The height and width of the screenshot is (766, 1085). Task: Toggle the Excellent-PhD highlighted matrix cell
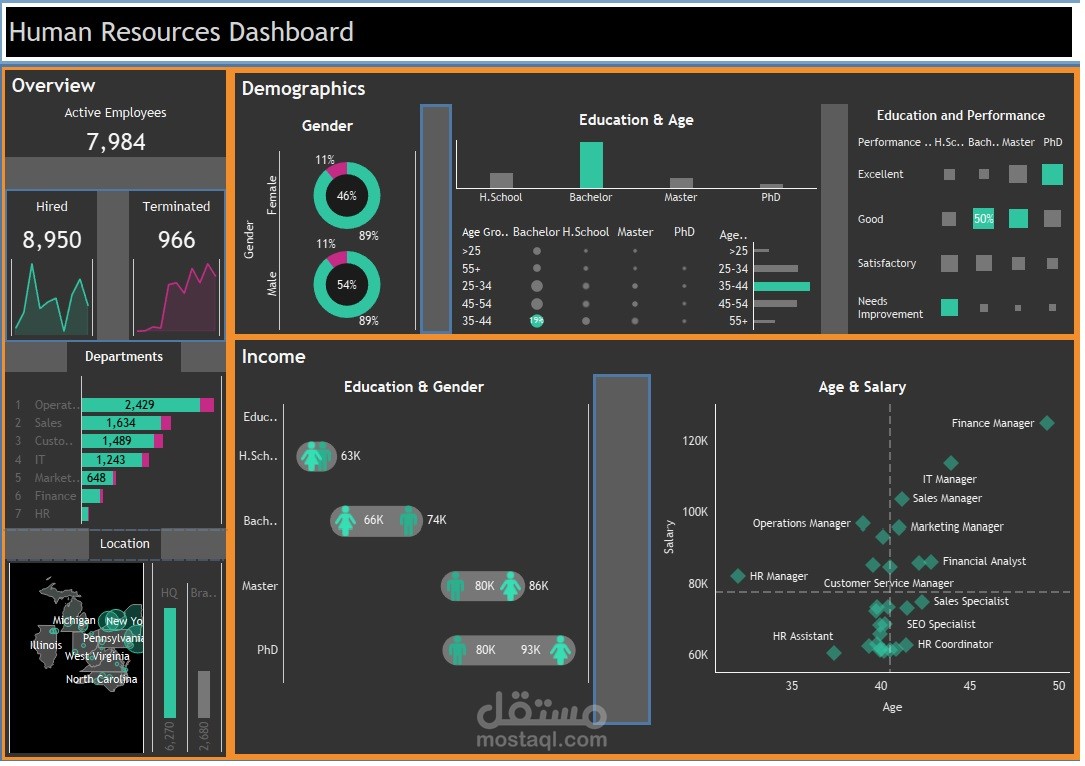click(x=1052, y=174)
